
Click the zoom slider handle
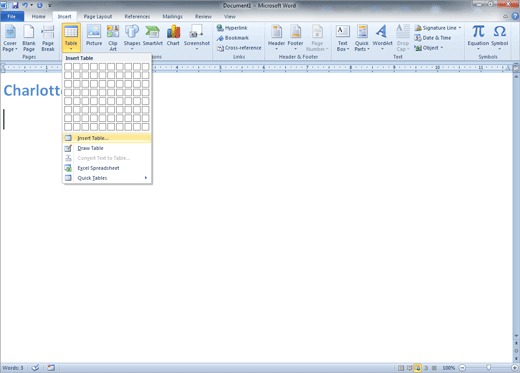coord(488,368)
